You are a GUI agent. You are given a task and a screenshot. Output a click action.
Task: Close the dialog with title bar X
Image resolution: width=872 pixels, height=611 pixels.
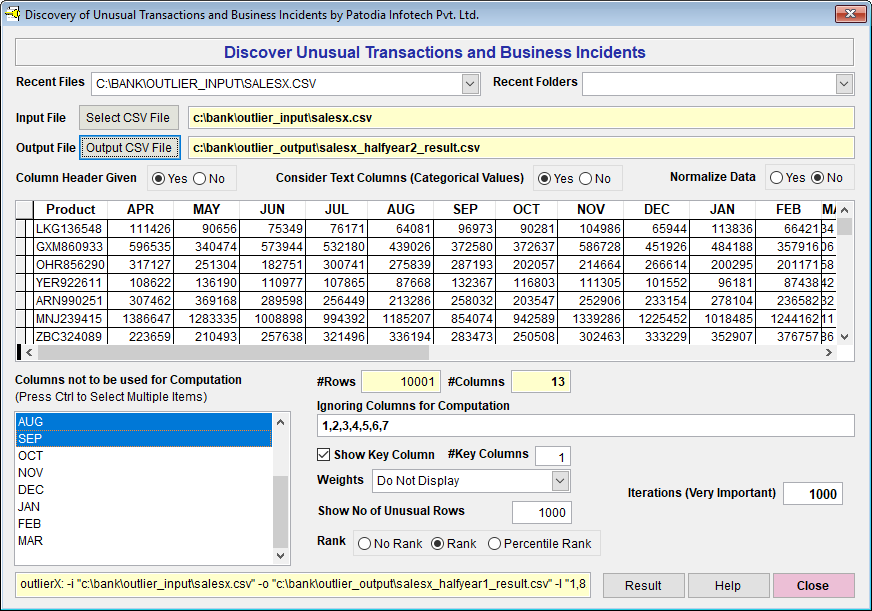point(848,14)
